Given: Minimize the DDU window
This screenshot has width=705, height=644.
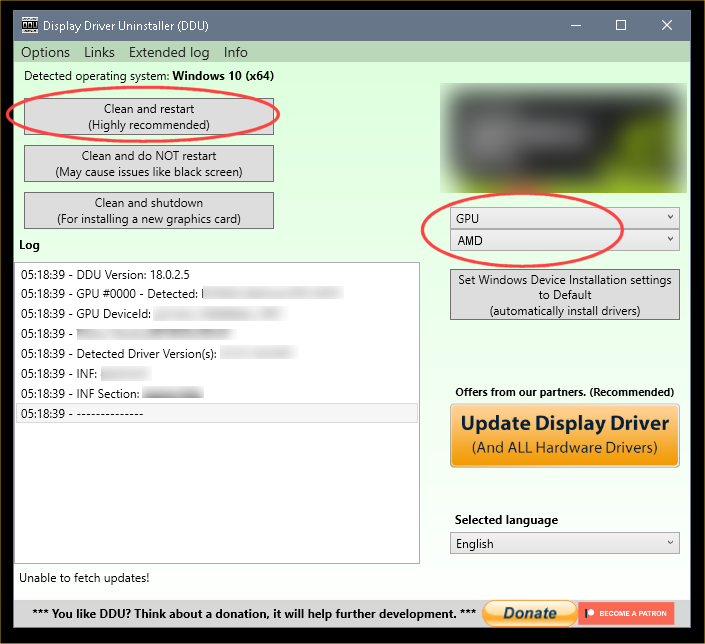Looking at the screenshot, I should coord(576,26).
